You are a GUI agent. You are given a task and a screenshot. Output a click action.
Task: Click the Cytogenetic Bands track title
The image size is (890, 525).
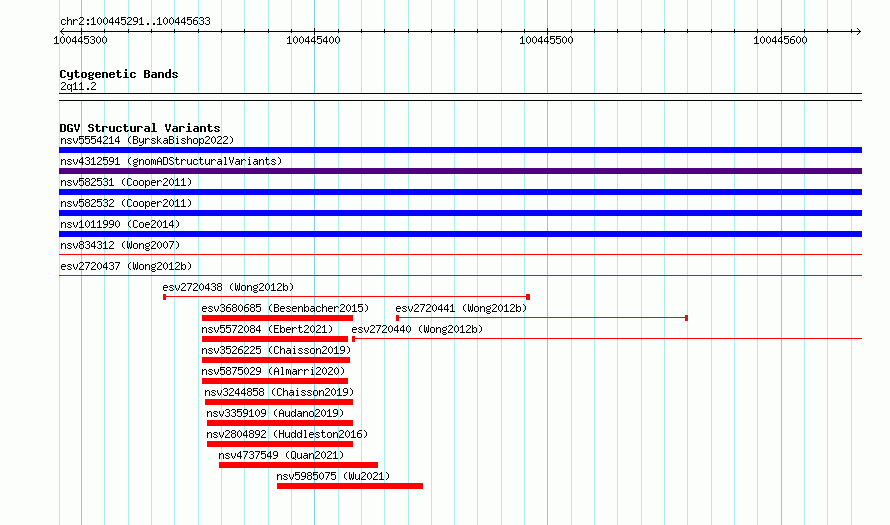tap(119, 74)
